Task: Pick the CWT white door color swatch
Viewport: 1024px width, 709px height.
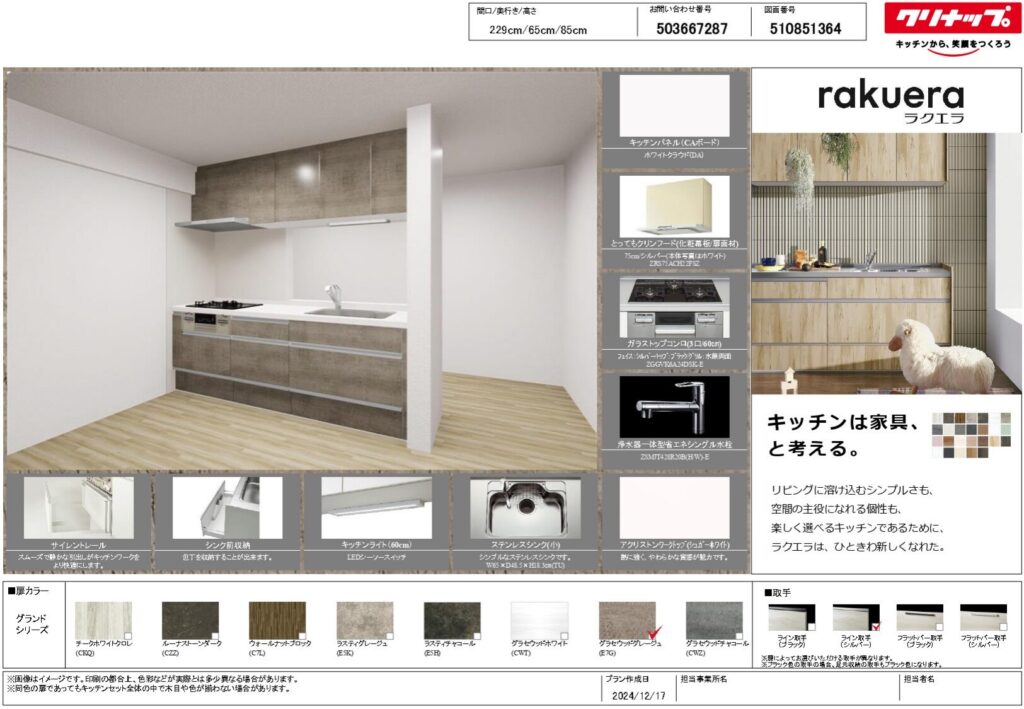Action: coord(539,620)
